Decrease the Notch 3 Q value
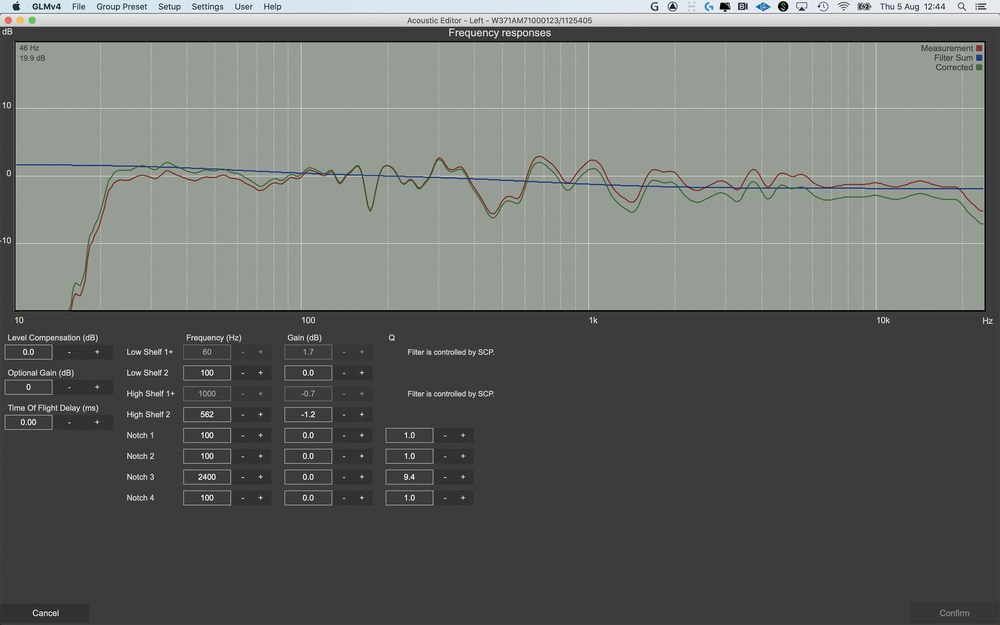Screen dimensions: 1000x625 (x=445, y=477)
